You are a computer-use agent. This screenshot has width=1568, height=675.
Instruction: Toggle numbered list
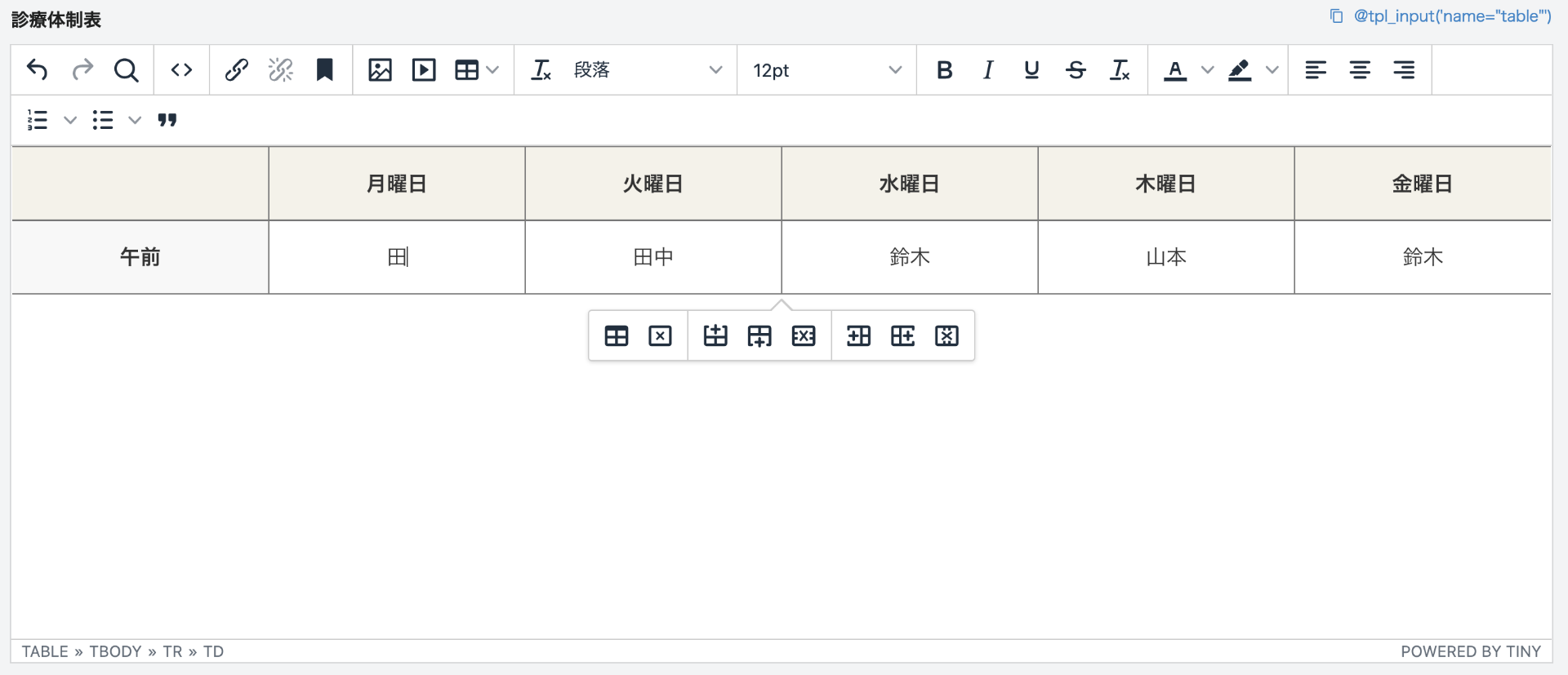[38, 120]
